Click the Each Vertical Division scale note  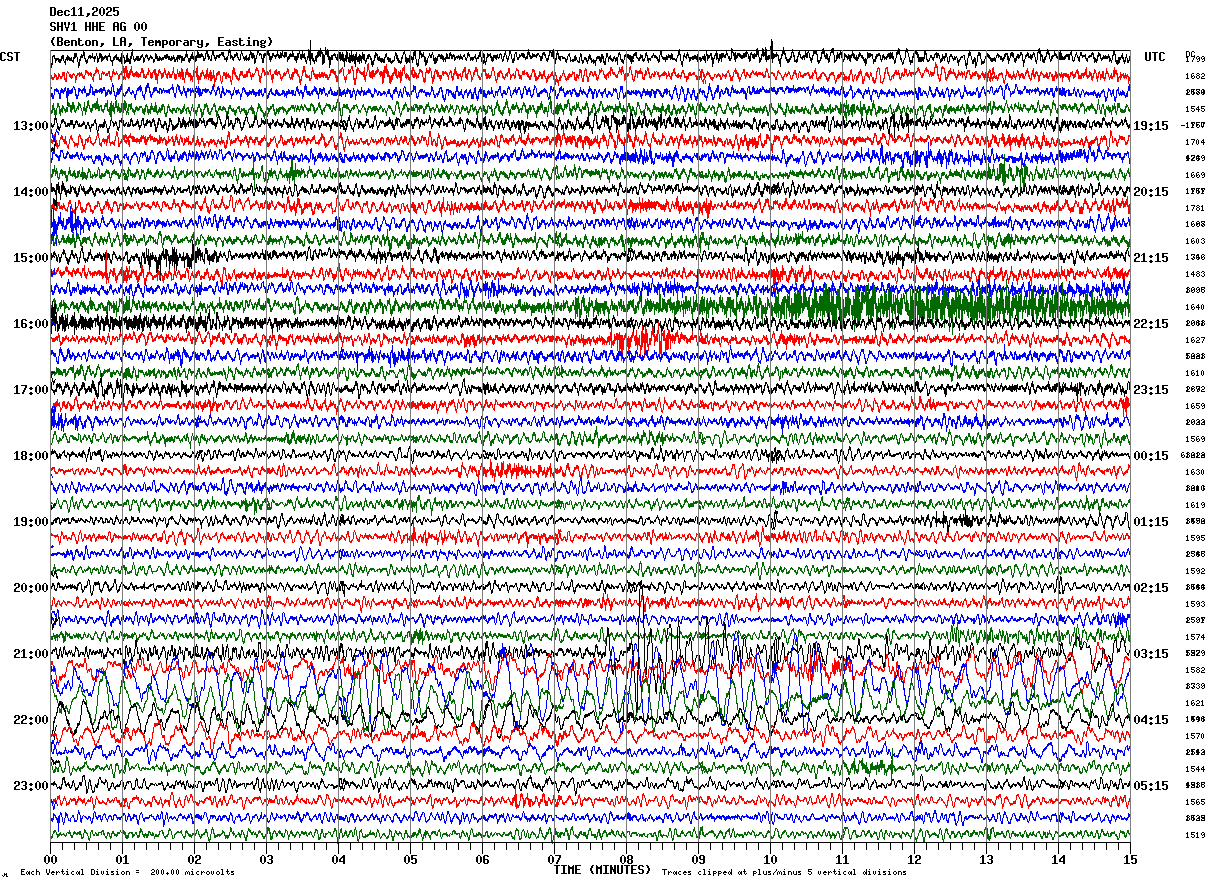(127, 873)
